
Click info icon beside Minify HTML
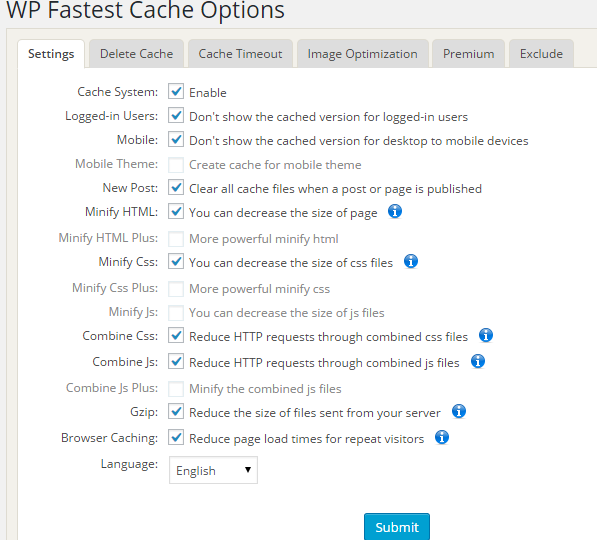(395, 211)
